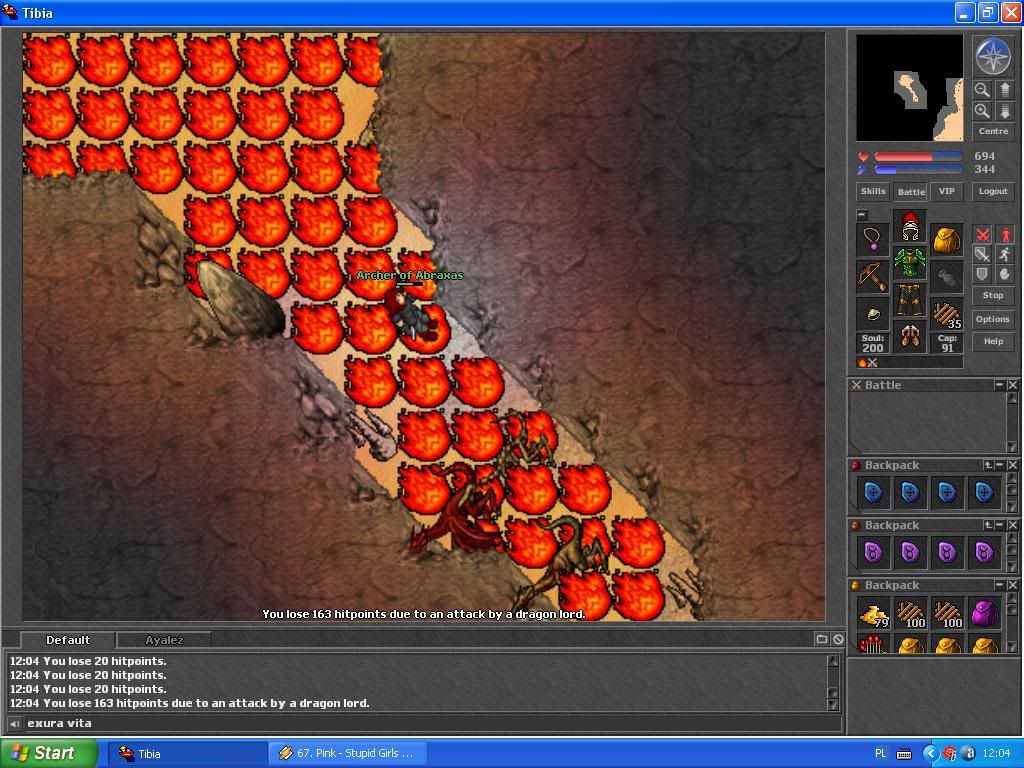Select stand while fighting mode
The width and height of the screenshot is (1024, 768).
point(1005,234)
